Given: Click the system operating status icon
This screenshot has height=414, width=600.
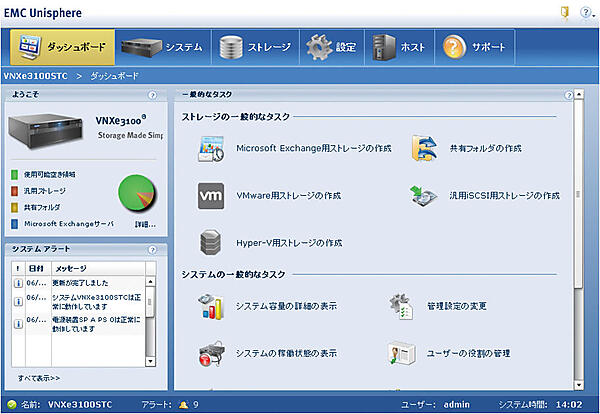Looking at the screenshot, I should click(210, 353).
